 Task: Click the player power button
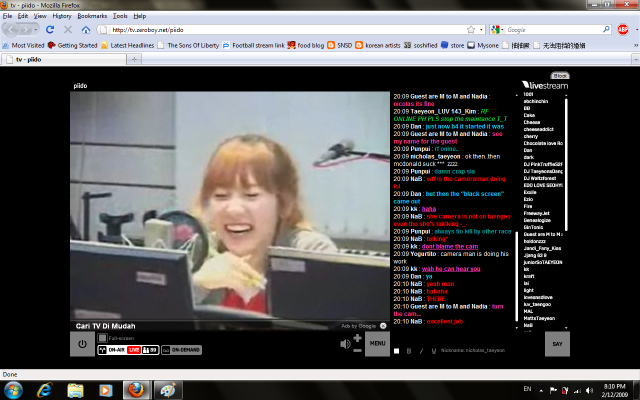pyautogui.click(x=82, y=344)
